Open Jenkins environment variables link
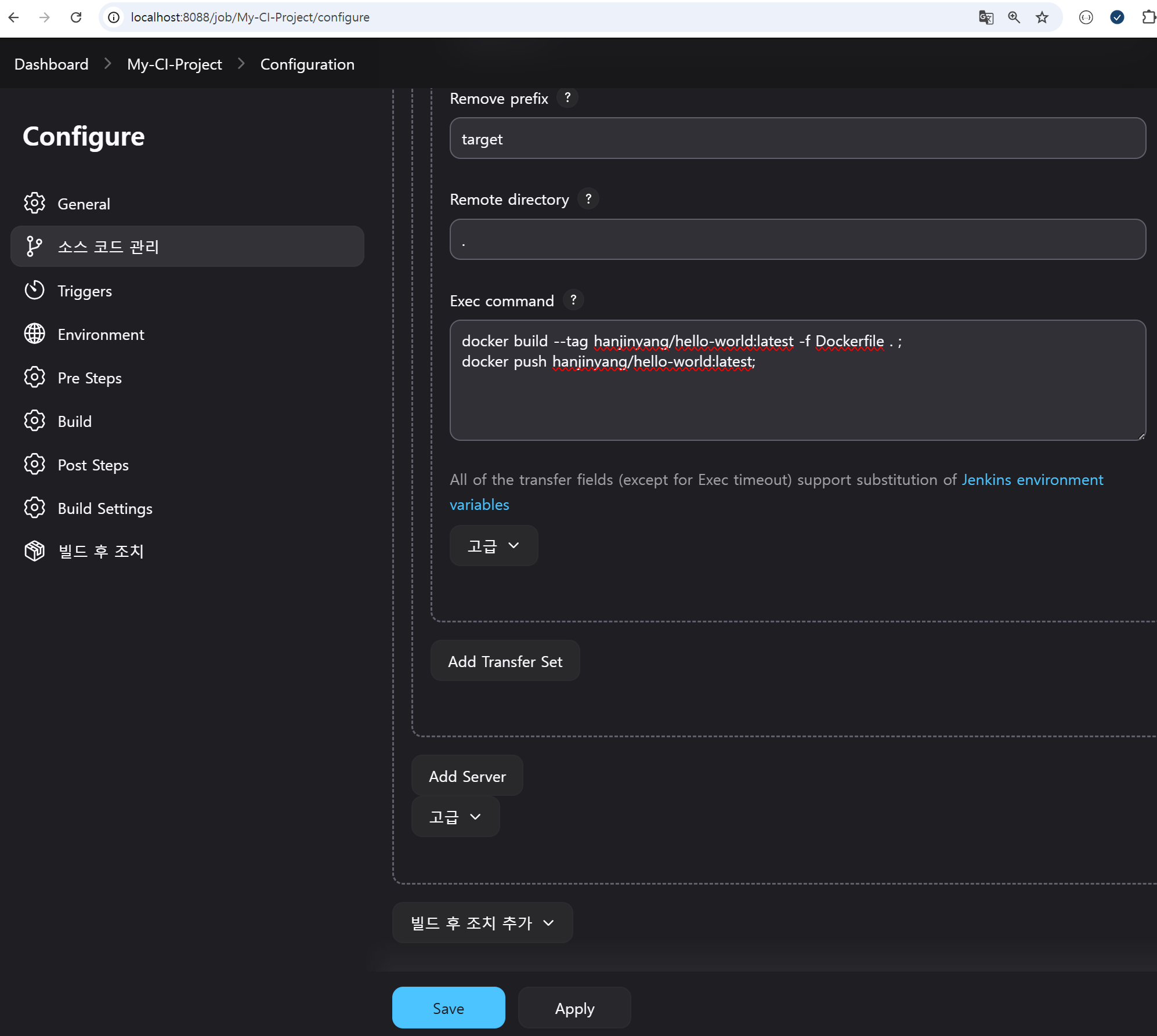This screenshot has height=1036, width=1157. [x=1032, y=480]
